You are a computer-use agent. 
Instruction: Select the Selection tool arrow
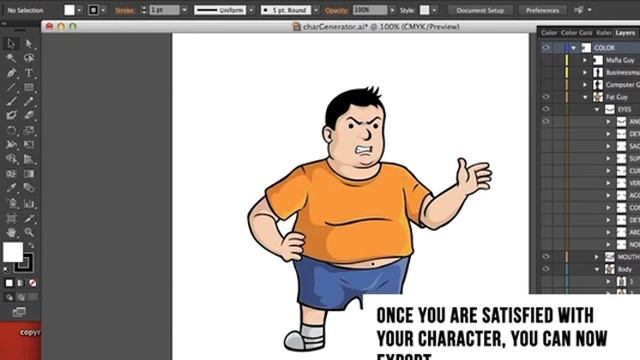pos(11,43)
